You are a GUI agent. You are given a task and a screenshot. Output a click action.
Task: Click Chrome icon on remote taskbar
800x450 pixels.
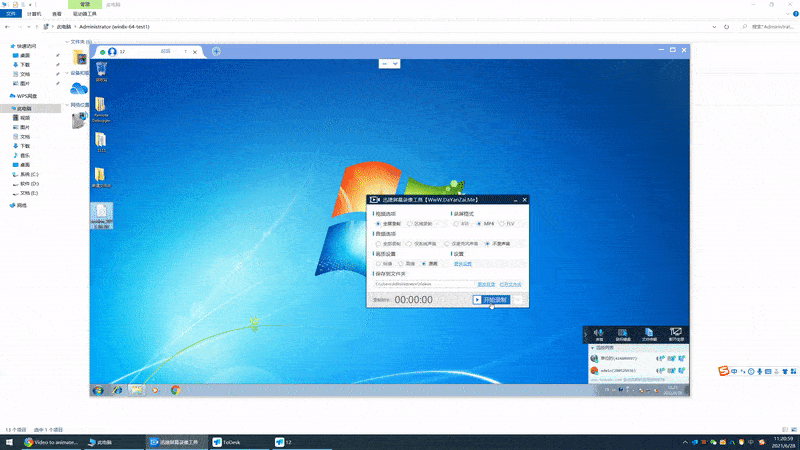(x=176, y=390)
